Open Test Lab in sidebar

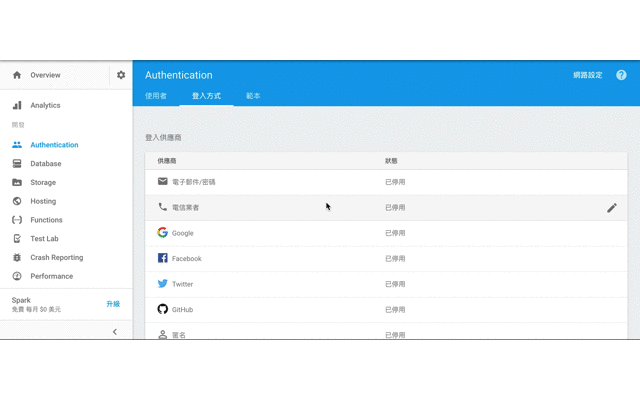tap(45, 239)
